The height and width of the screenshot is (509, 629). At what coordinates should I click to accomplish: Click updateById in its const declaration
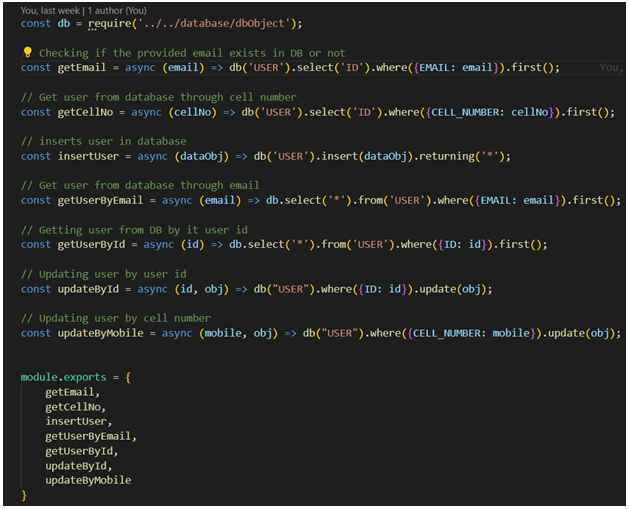tap(88, 288)
